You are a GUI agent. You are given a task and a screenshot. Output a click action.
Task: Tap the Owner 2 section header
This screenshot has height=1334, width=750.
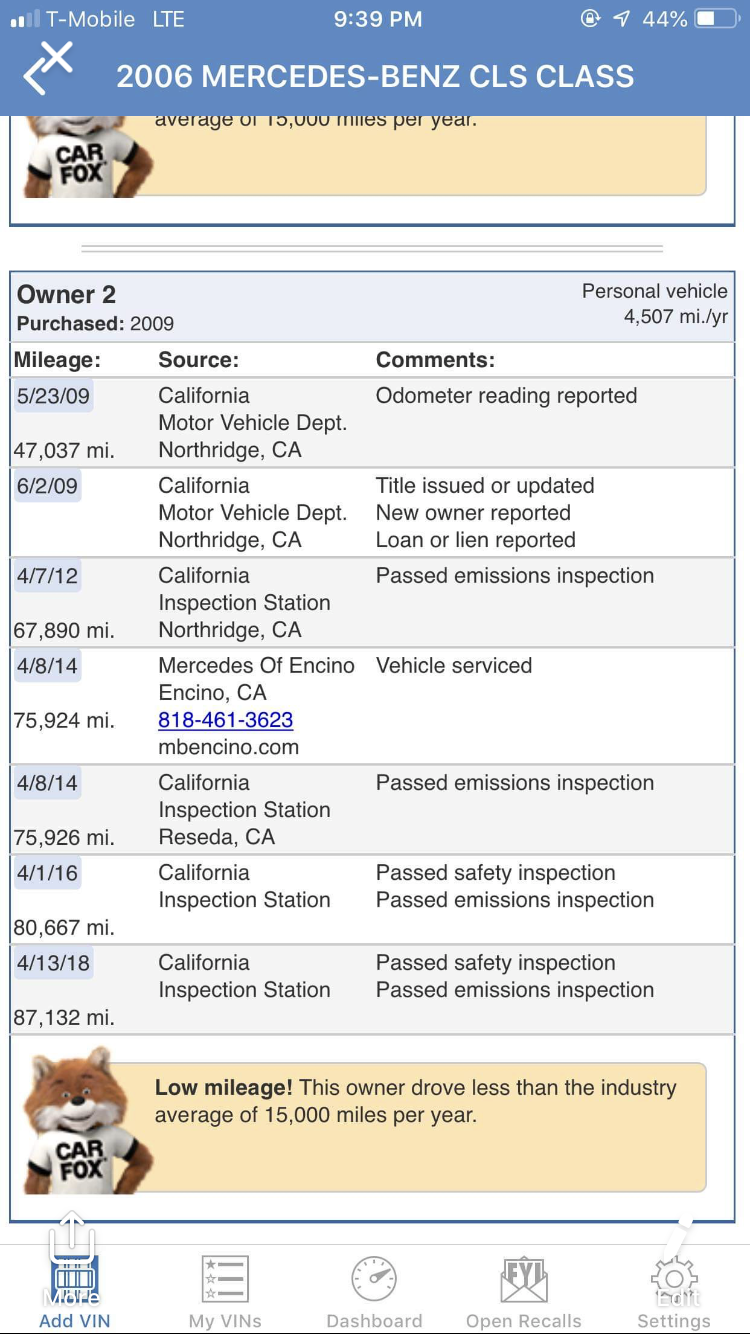pos(372,307)
